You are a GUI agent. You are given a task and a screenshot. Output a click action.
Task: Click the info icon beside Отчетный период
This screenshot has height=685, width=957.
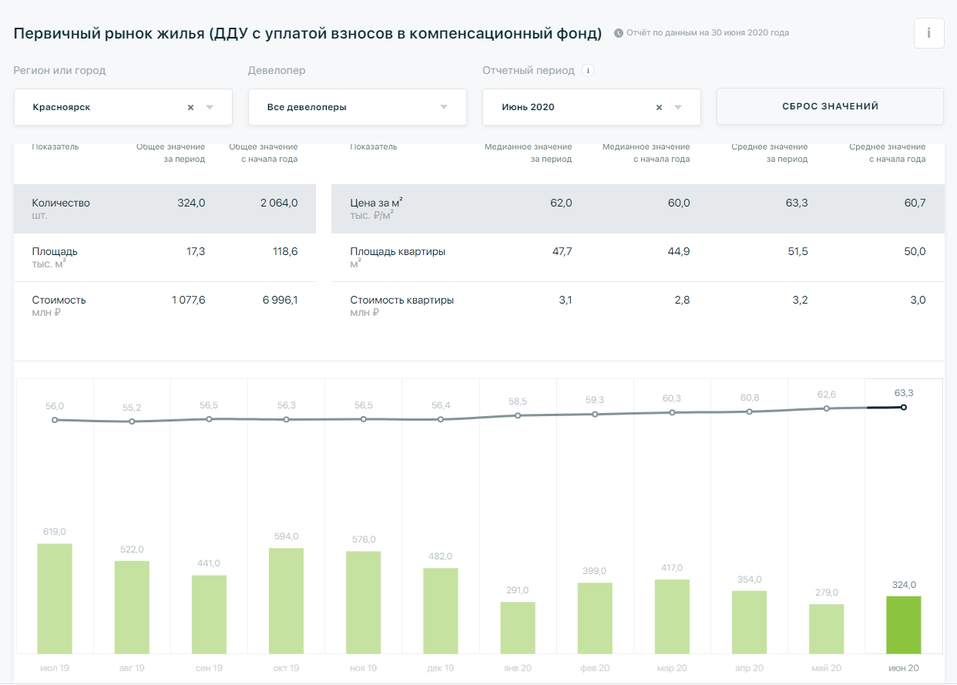tap(588, 71)
